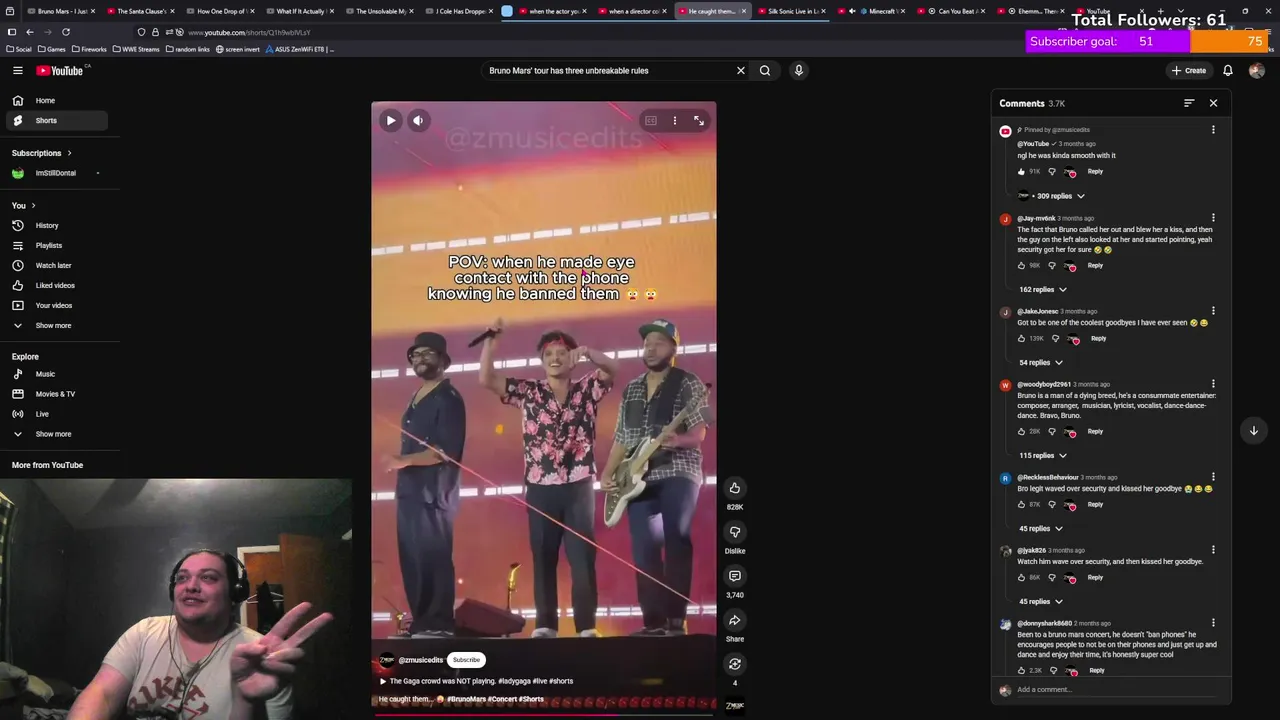Expand the 162 replies thread
The width and height of the screenshot is (1280, 720).
pyautogui.click(x=1043, y=289)
